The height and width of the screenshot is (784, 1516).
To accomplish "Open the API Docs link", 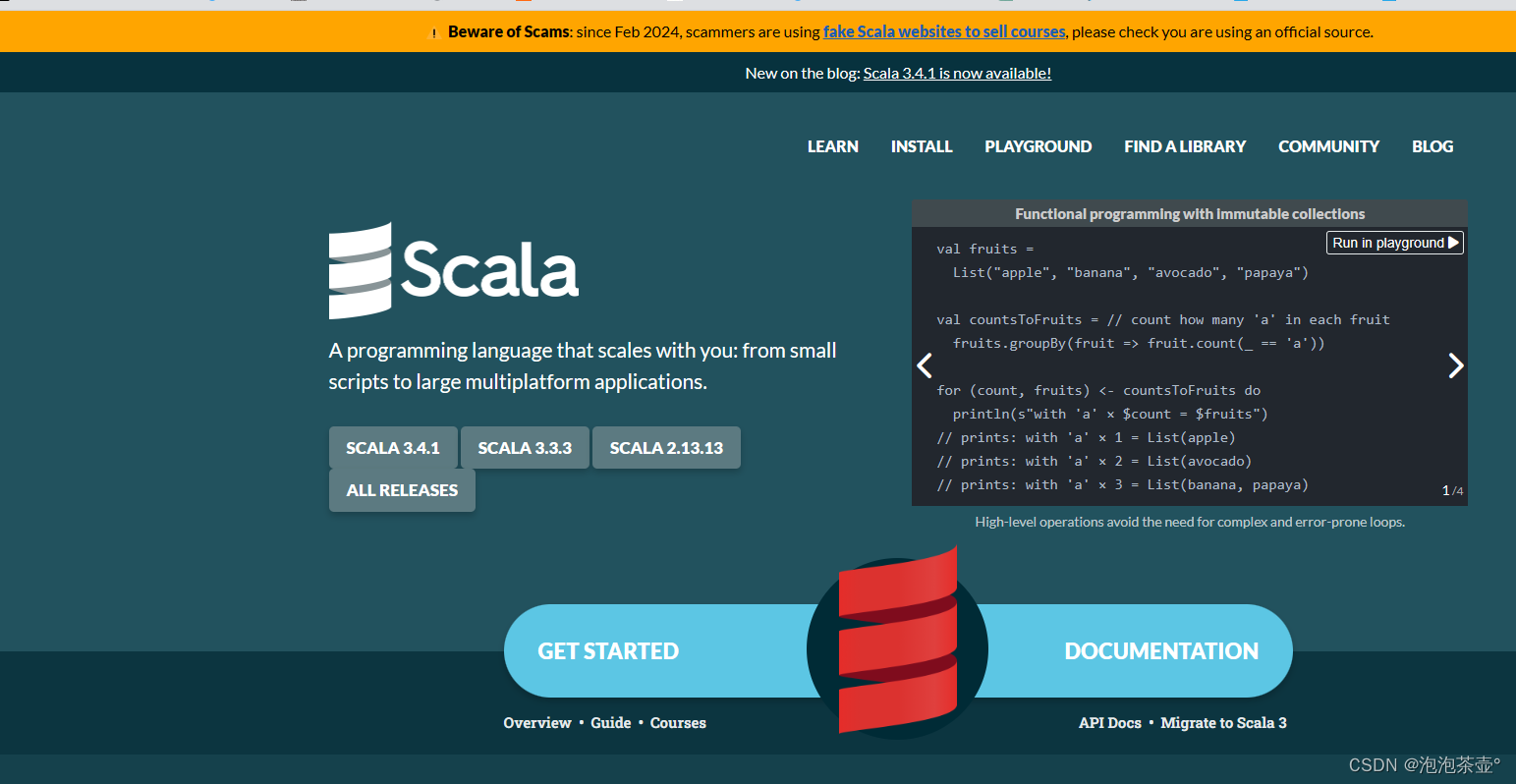I will tap(1110, 723).
